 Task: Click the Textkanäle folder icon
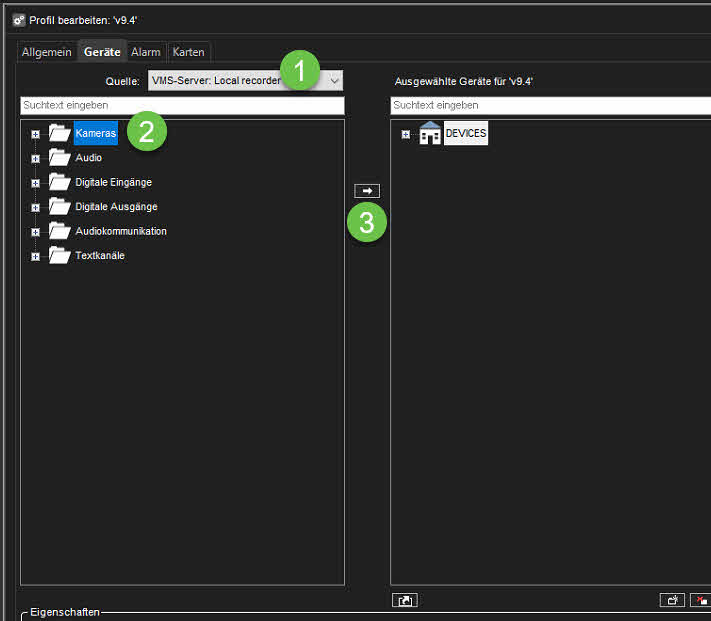[x=59, y=256]
